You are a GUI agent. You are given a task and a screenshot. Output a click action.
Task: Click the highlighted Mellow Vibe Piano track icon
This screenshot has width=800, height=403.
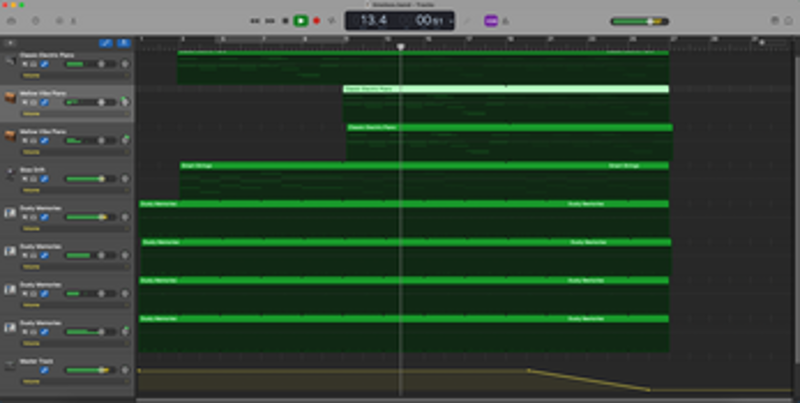tap(10, 98)
